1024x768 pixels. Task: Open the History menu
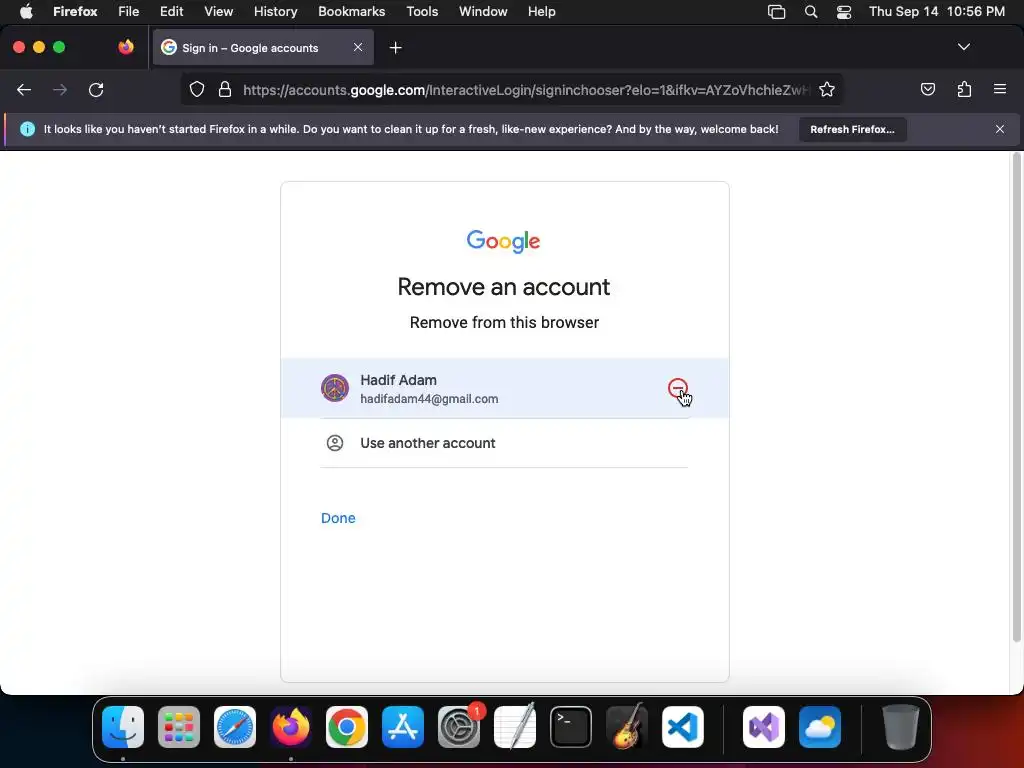pos(276,11)
